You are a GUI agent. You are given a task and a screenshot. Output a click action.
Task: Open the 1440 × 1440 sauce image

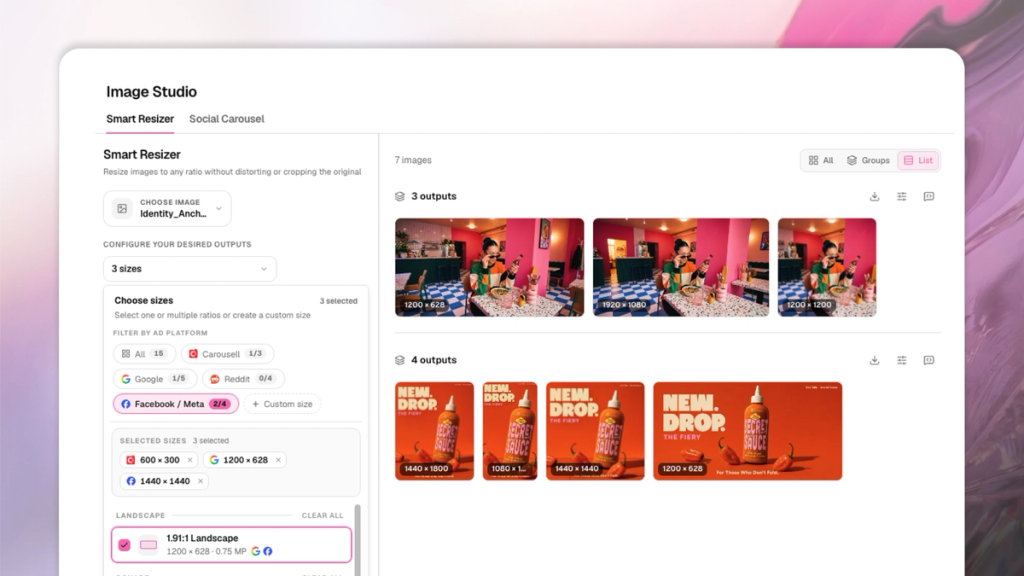pyautogui.click(x=595, y=431)
